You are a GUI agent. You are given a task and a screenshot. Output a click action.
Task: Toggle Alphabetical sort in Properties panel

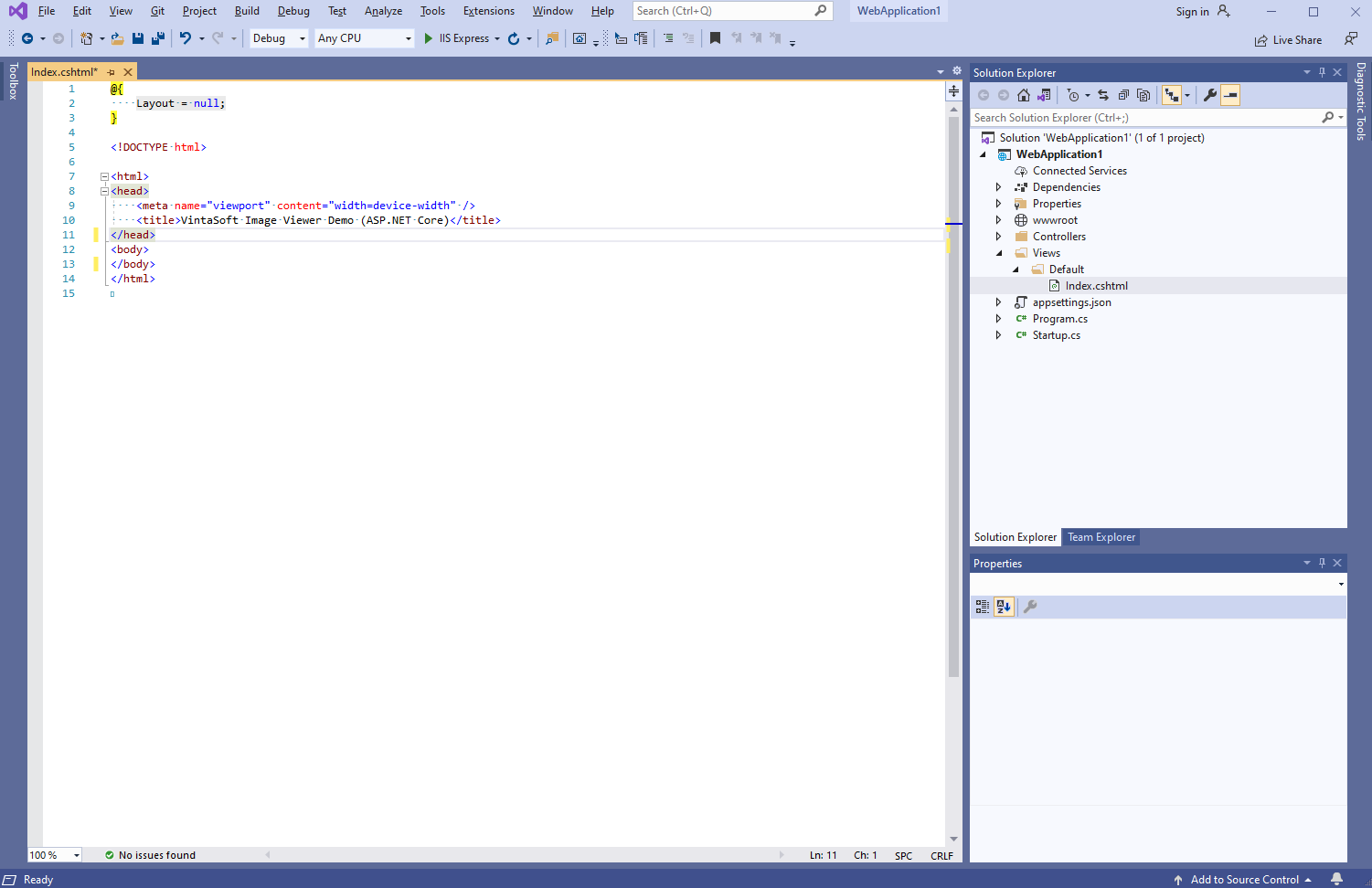(1004, 607)
